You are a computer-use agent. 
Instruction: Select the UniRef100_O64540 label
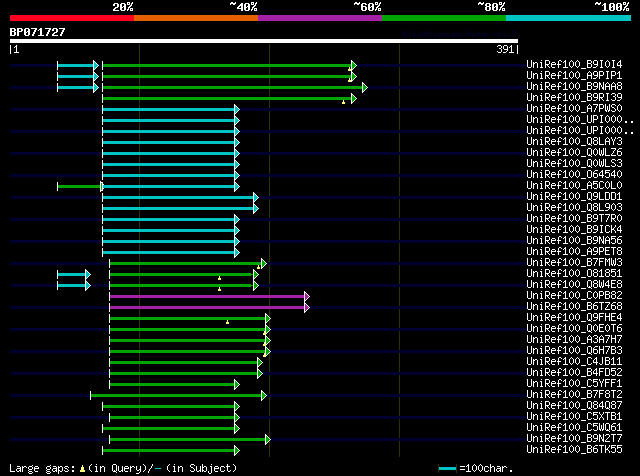pyautogui.click(x=574, y=174)
